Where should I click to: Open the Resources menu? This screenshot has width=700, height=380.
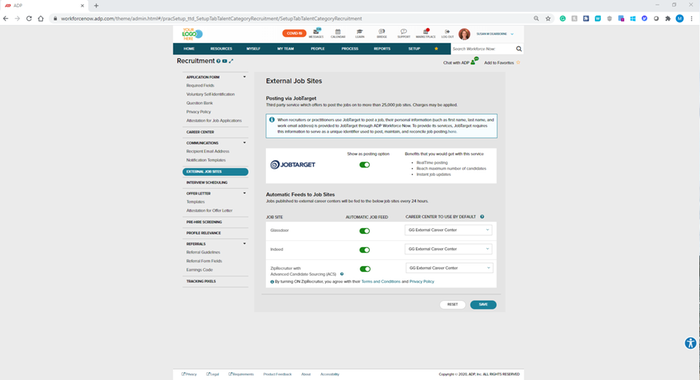tap(221, 49)
